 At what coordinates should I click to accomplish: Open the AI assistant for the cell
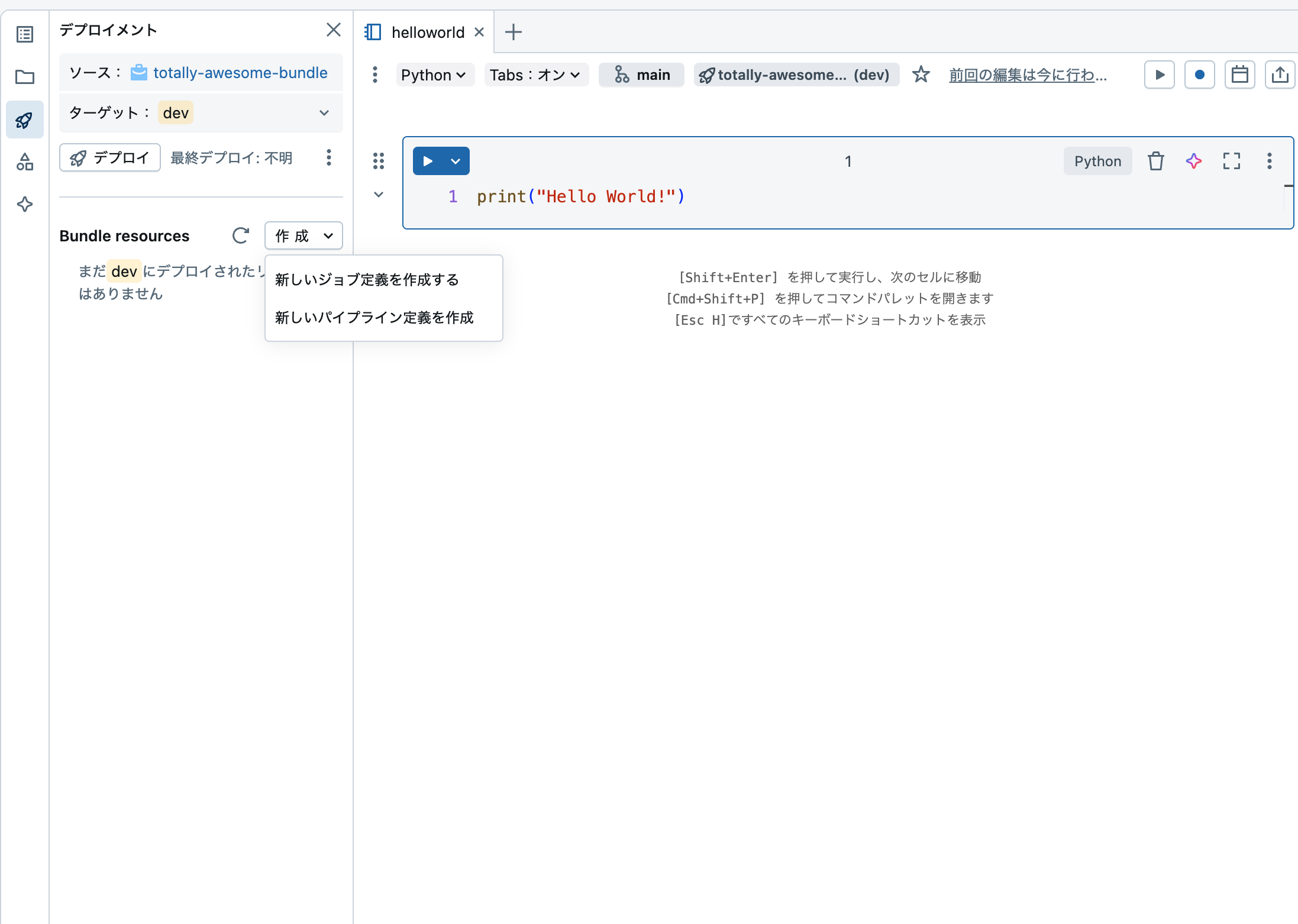coord(1194,160)
